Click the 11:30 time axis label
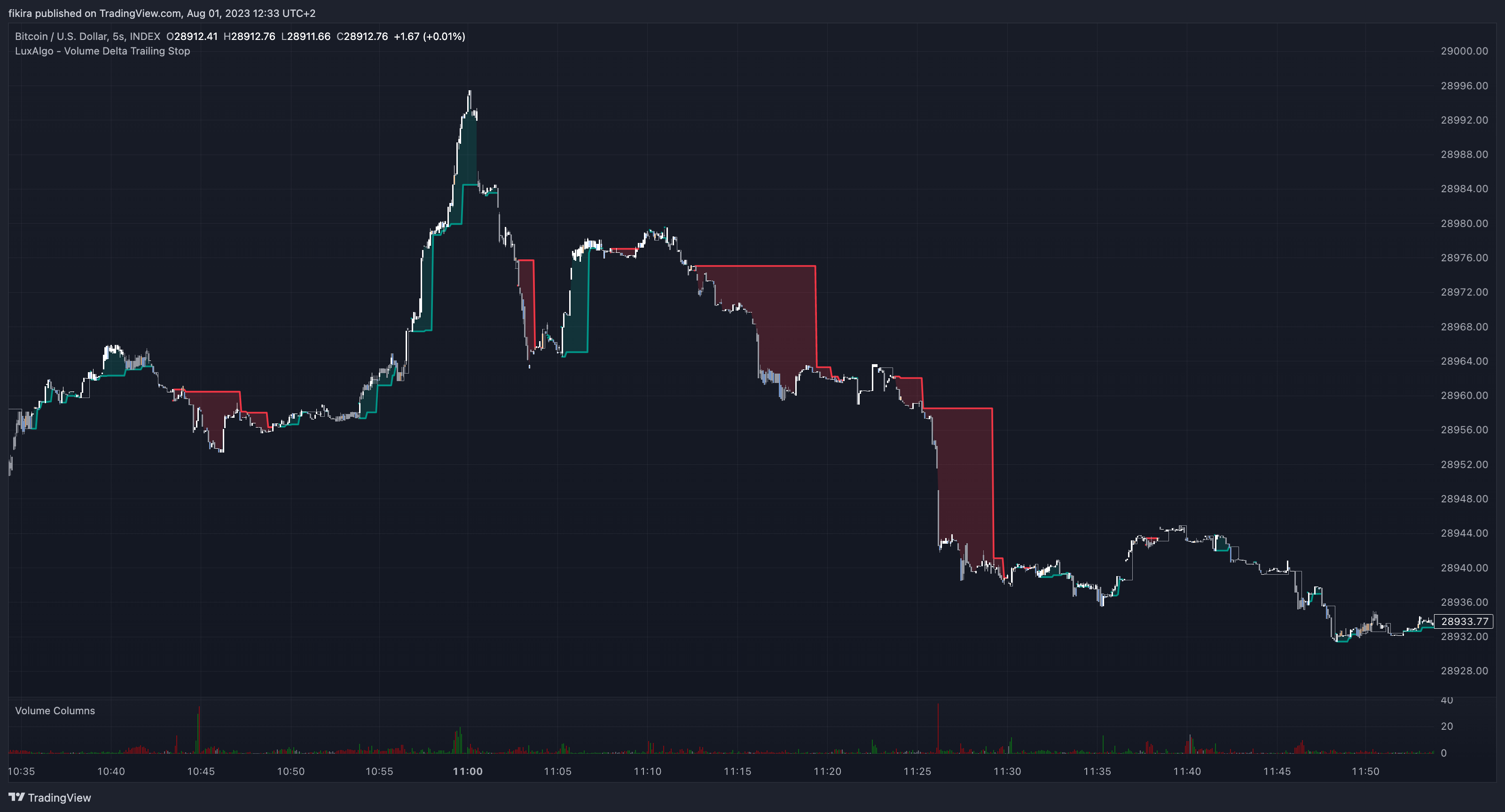 tap(1008, 771)
